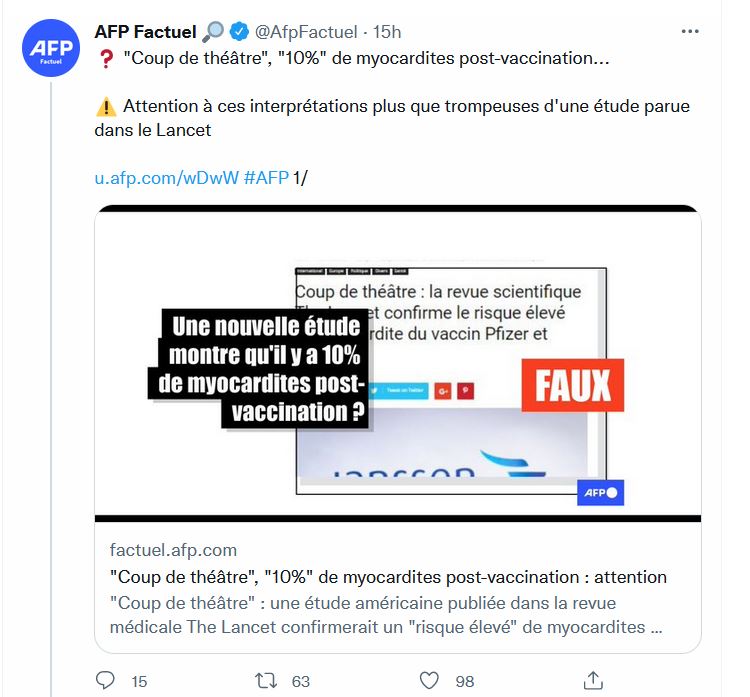Click the link card description text
This screenshot has height=697, width=750.
point(386,615)
